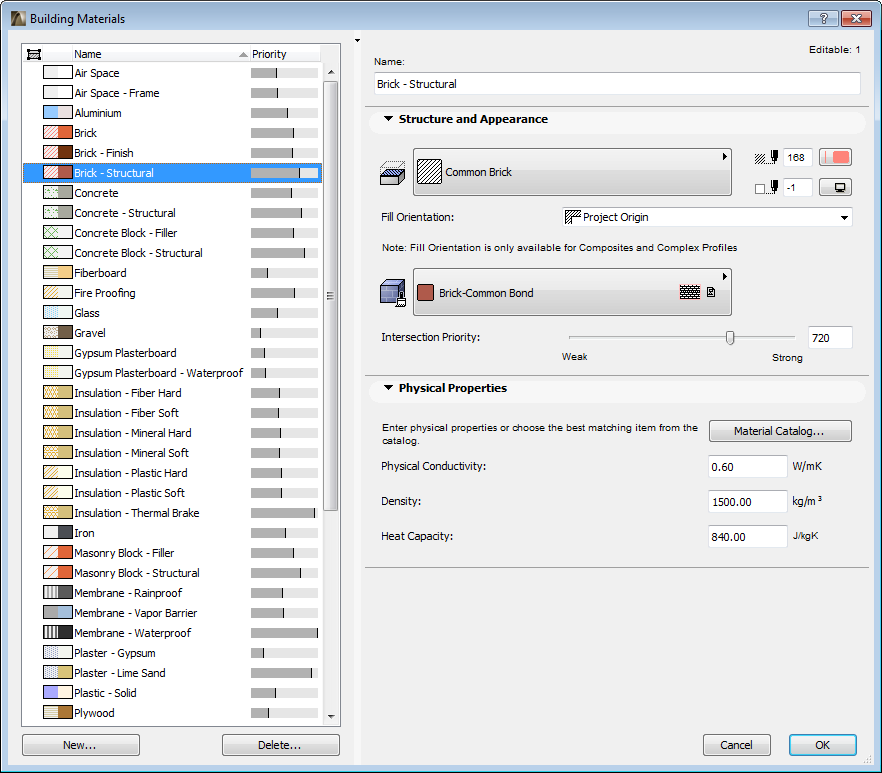
Task: Open the window background pen button
Action: click(x=835, y=187)
